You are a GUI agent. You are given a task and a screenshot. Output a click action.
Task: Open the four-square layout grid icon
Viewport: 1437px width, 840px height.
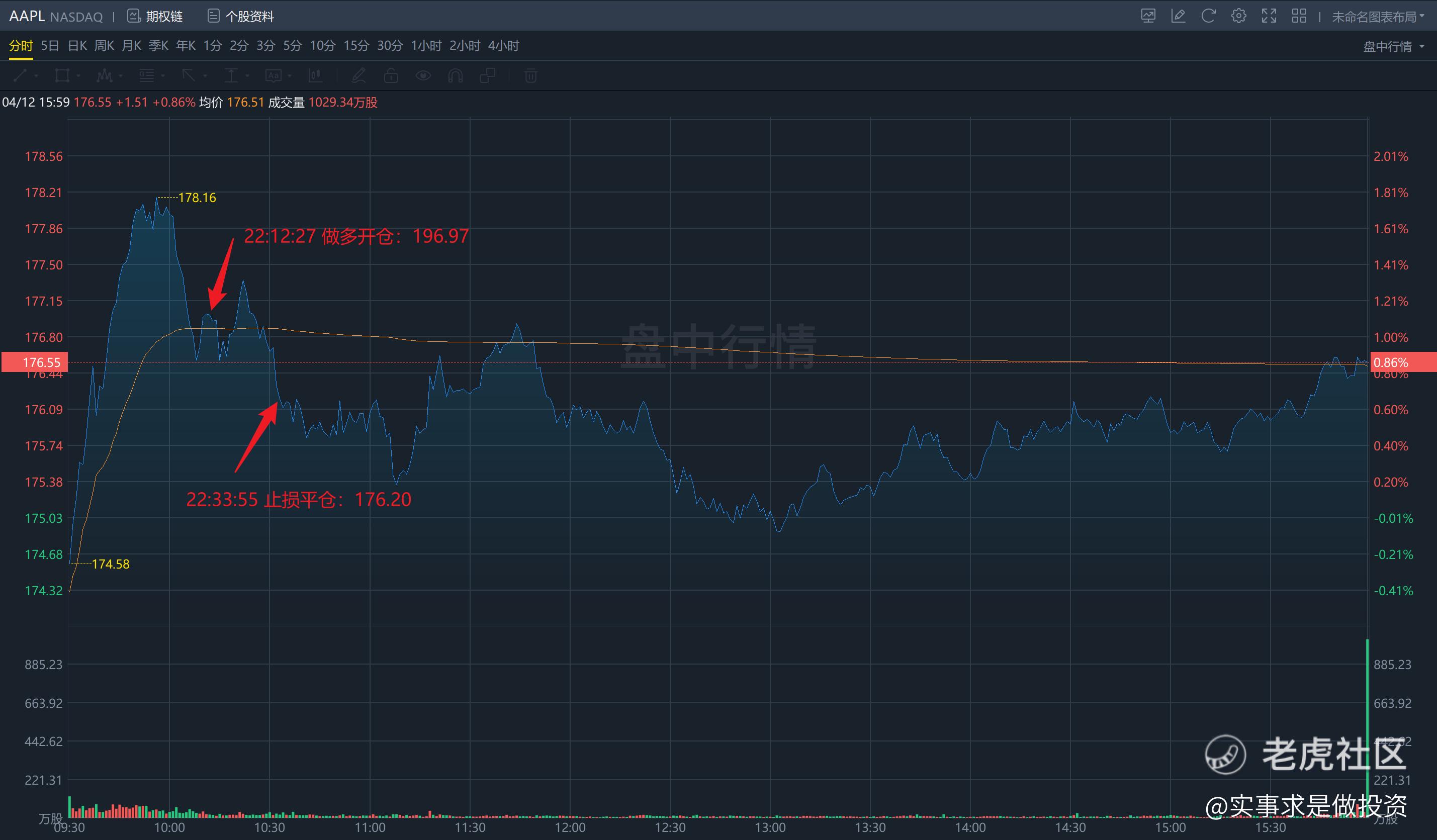coord(1299,16)
